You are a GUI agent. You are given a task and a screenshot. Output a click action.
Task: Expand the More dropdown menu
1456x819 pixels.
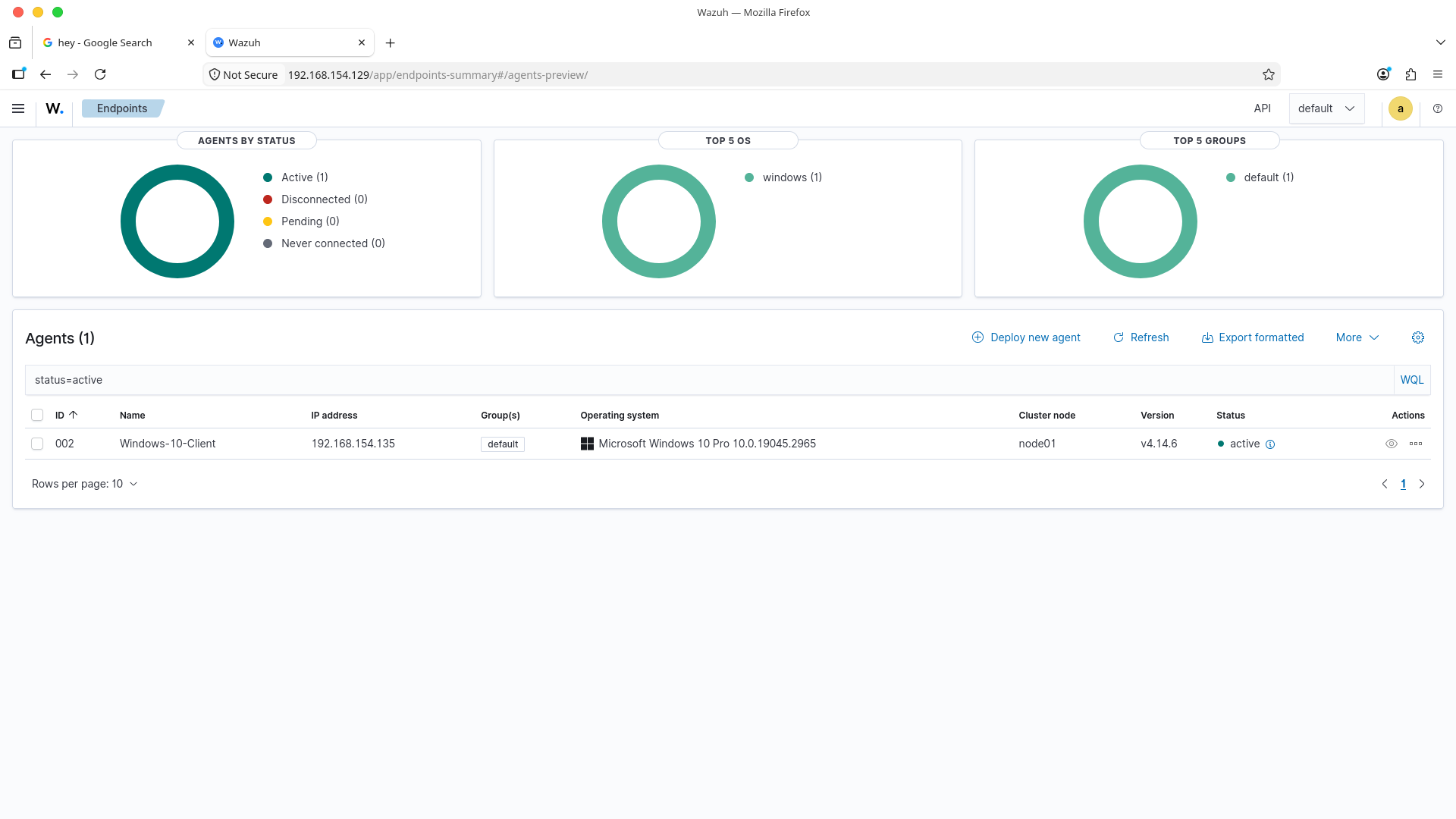[x=1357, y=337]
